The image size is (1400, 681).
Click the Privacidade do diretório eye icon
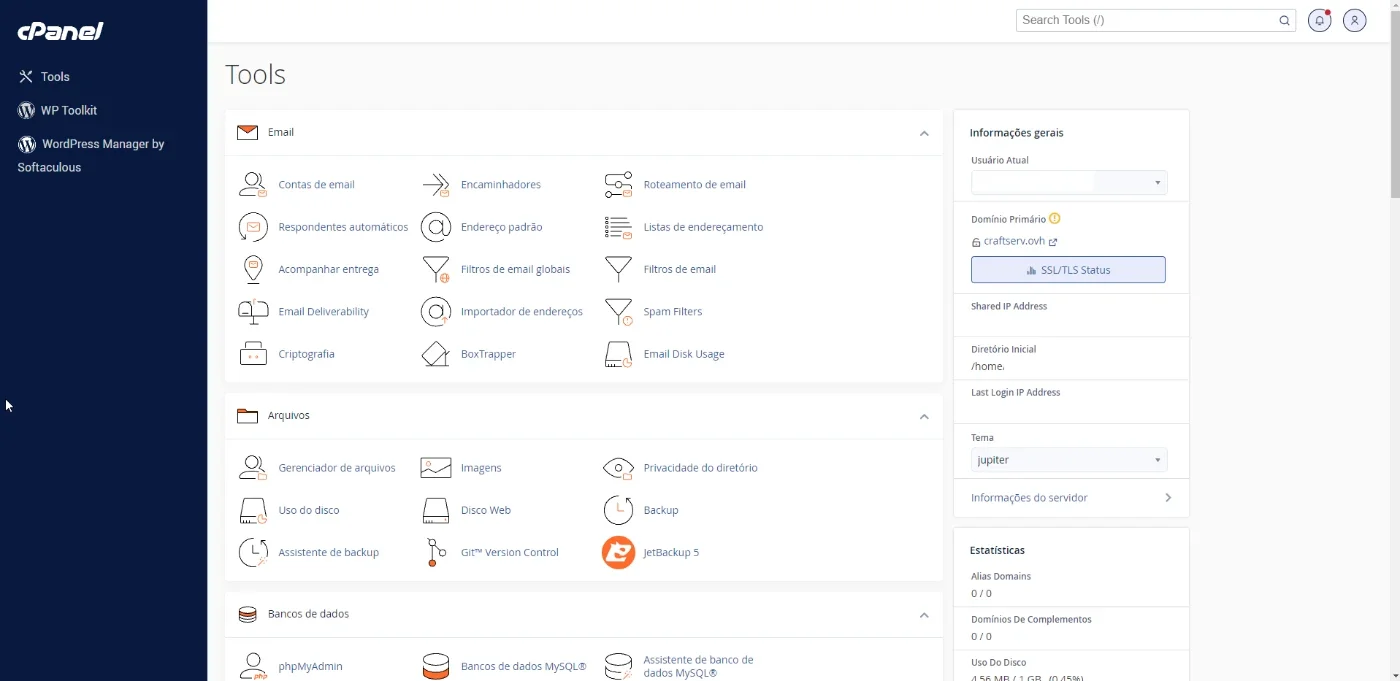619,468
